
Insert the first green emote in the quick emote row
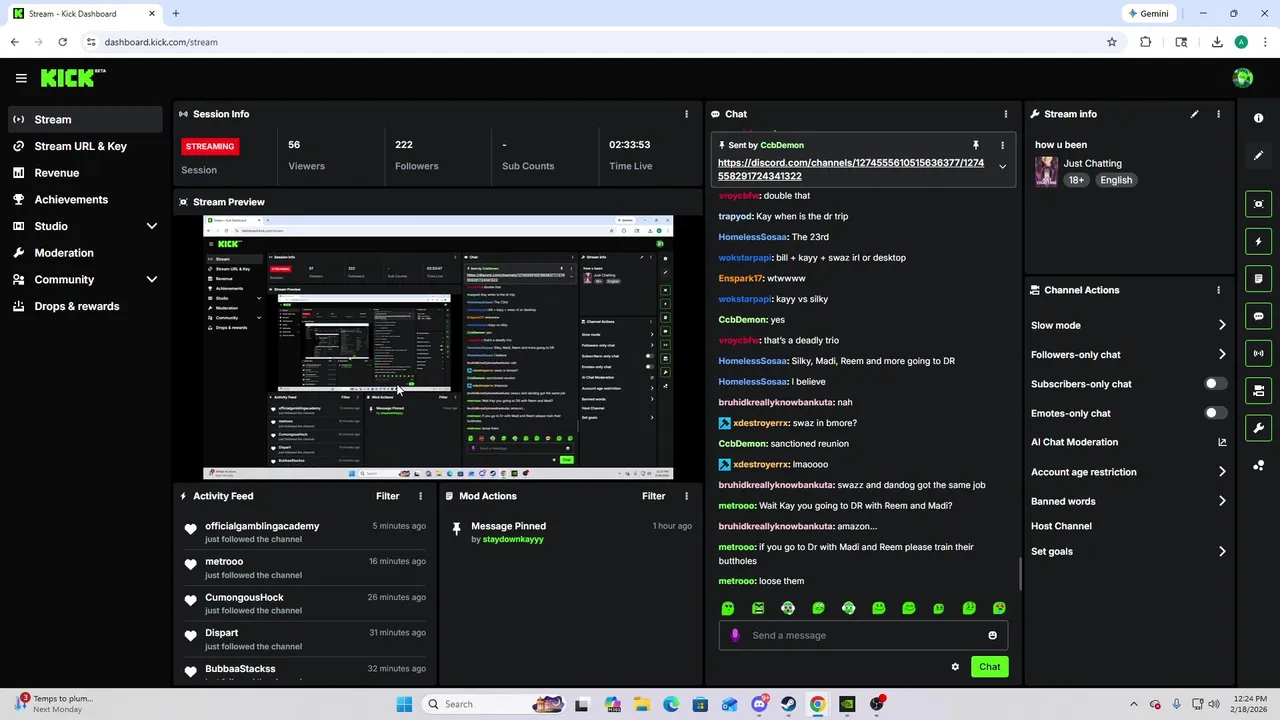pyautogui.click(x=728, y=608)
